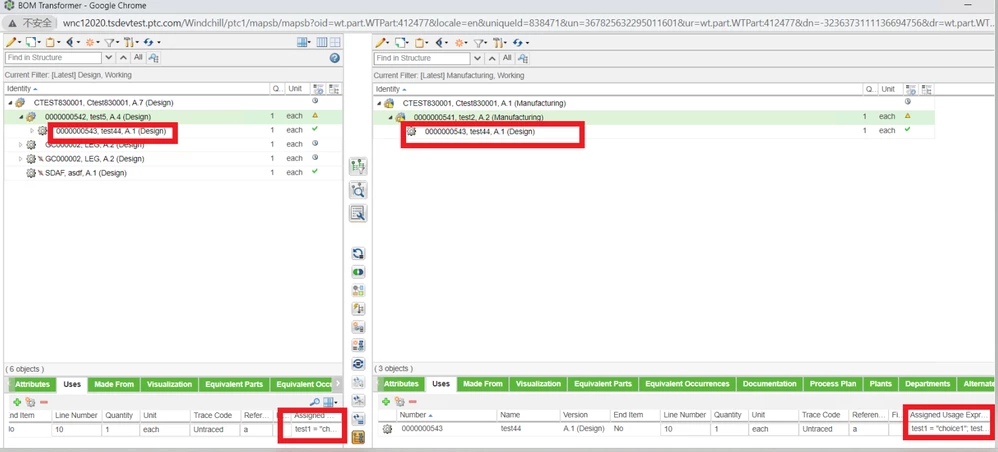Screen dimensions: 998x452
Task: Click the Line Number column header in left table
Action: point(76,415)
